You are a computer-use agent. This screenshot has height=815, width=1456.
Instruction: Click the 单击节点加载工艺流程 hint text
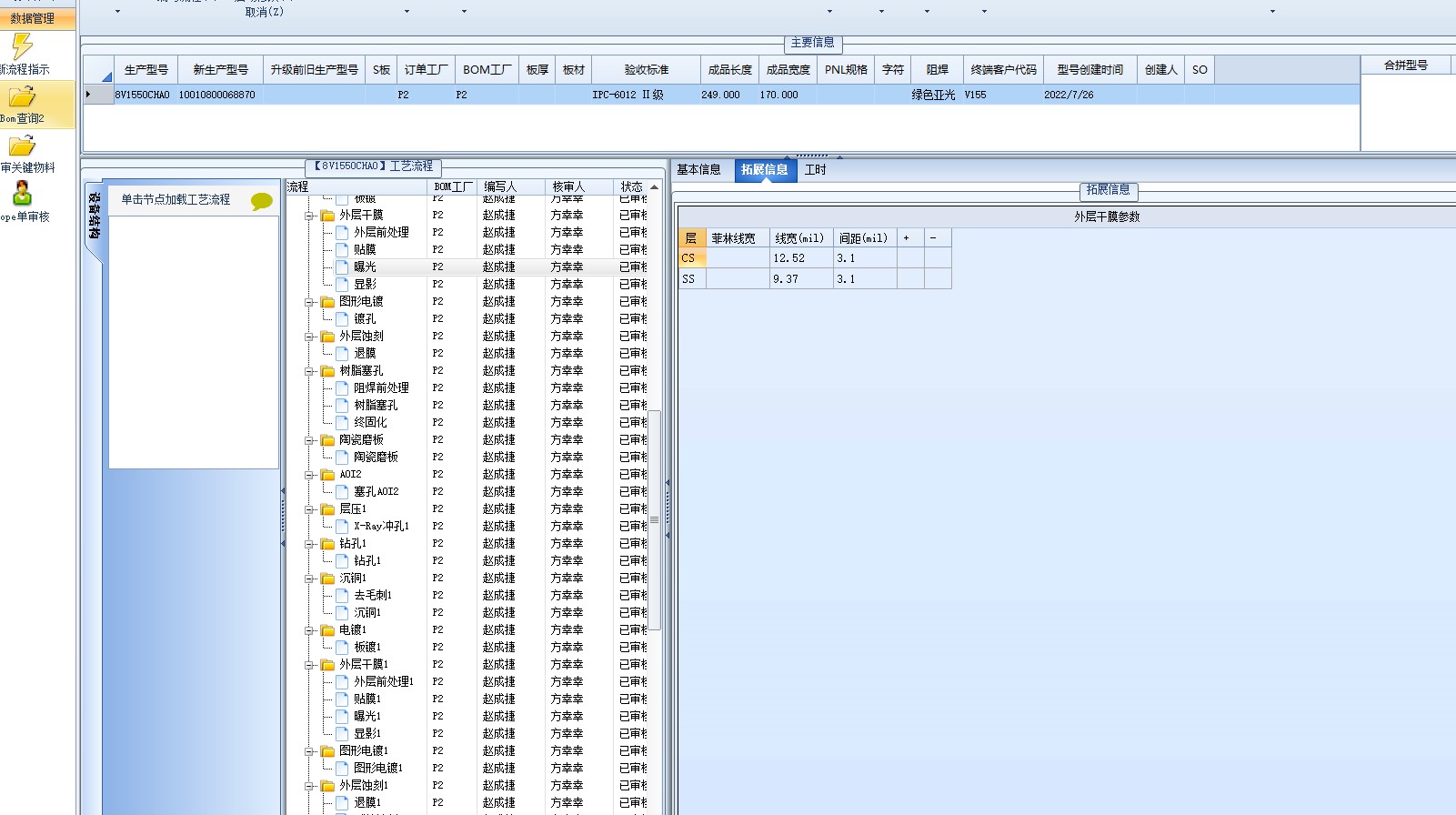point(176,199)
